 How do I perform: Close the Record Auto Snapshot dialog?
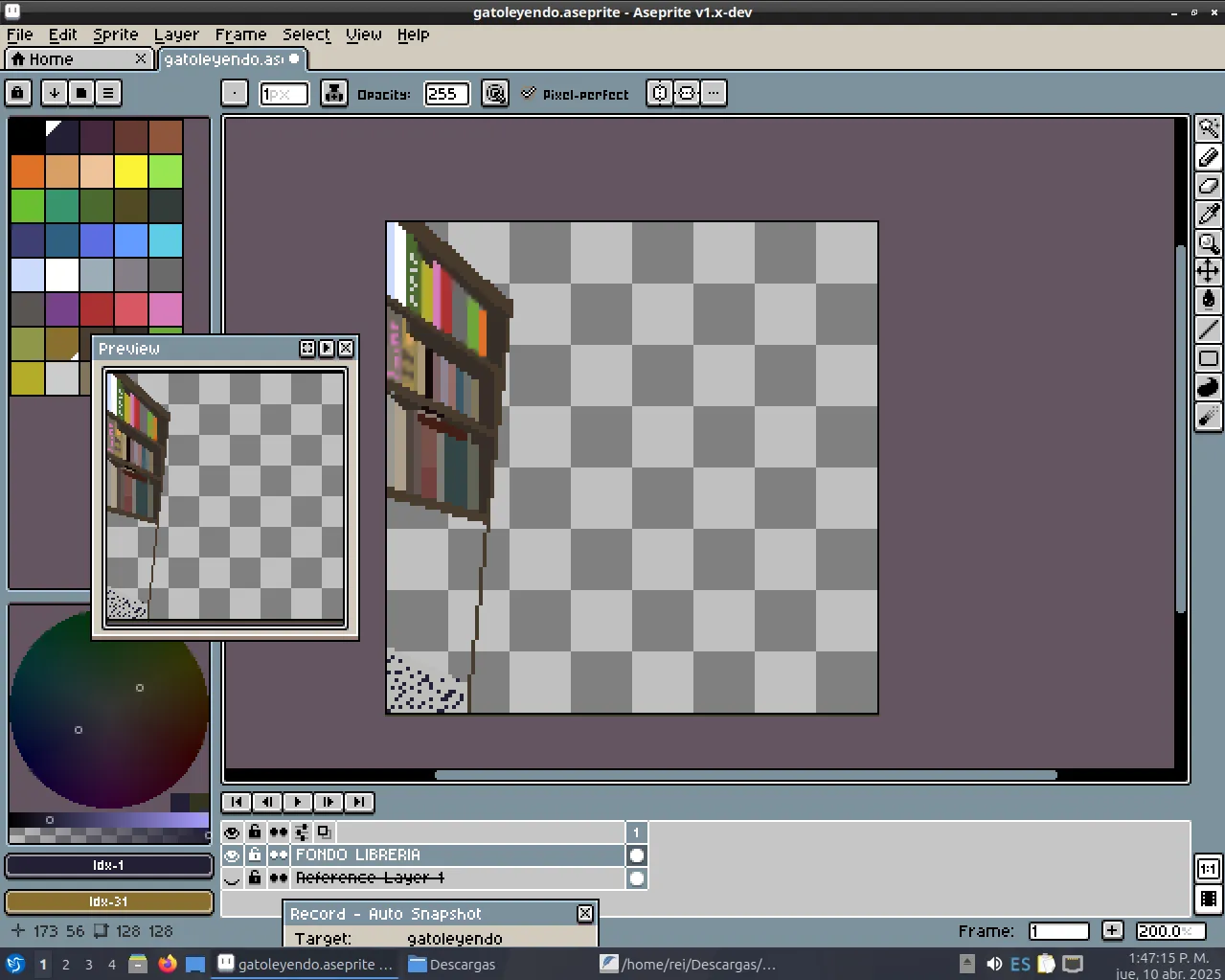pyautogui.click(x=585, y=914)
